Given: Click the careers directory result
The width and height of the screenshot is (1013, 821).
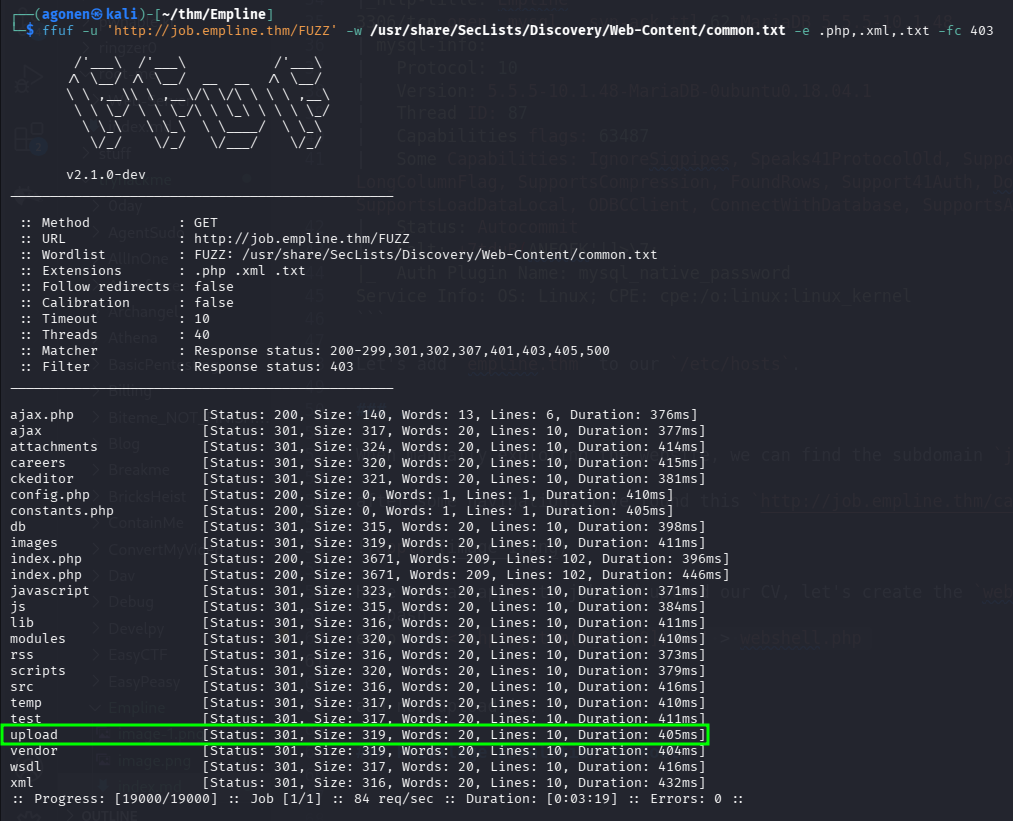Looking at the screenshot, I should pyautogui.click(x=38, y=463).
